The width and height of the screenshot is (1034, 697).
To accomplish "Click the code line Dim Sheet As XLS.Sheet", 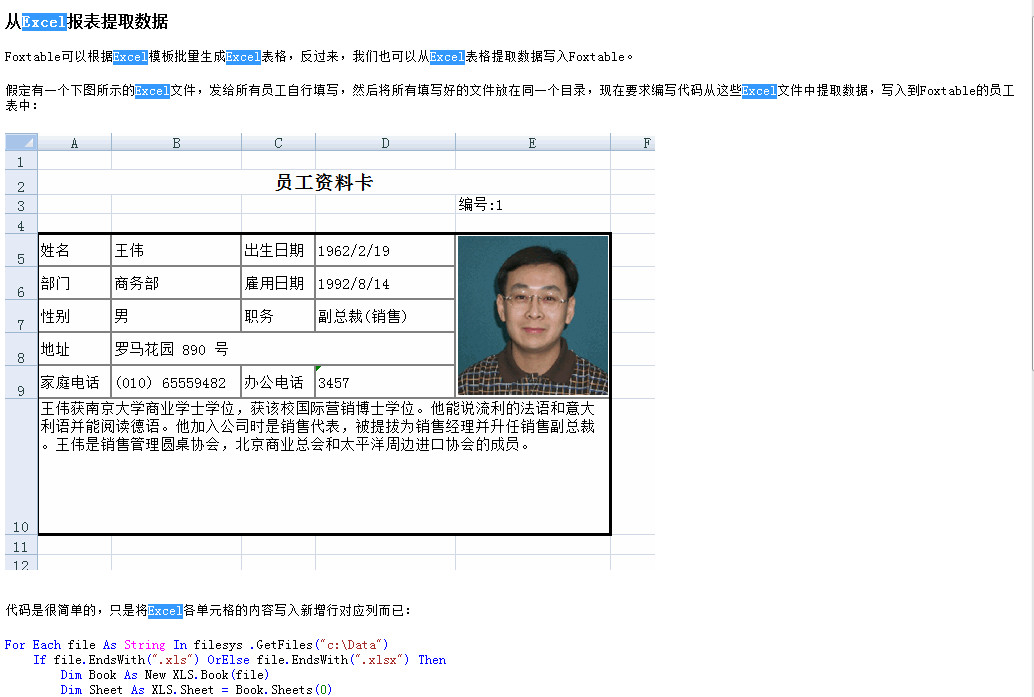I will tap(196, 690).
